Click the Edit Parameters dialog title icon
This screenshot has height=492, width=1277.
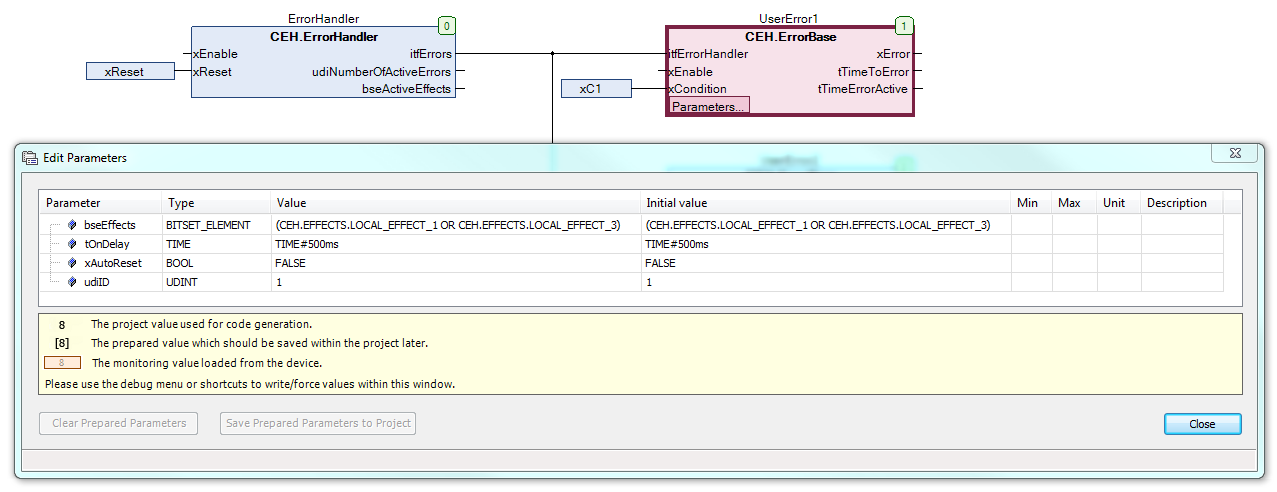(x=30, y=158)
